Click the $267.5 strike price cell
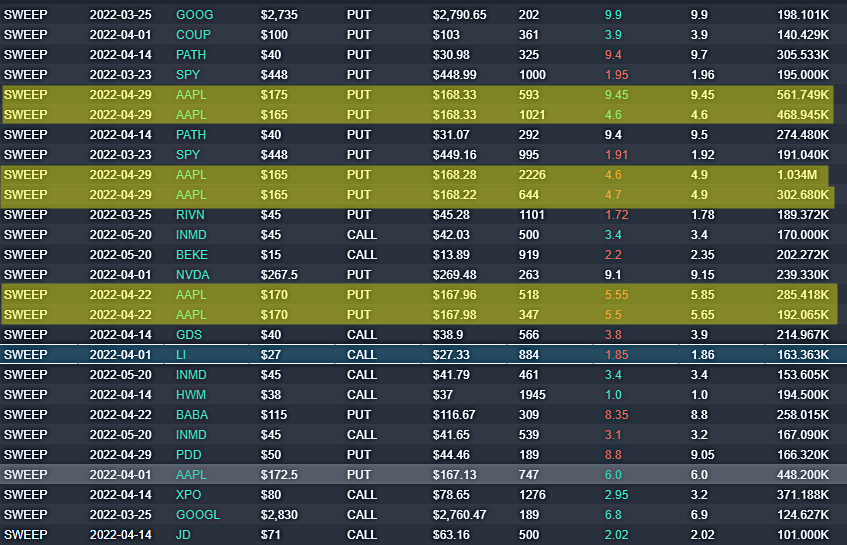 point(279,274)
